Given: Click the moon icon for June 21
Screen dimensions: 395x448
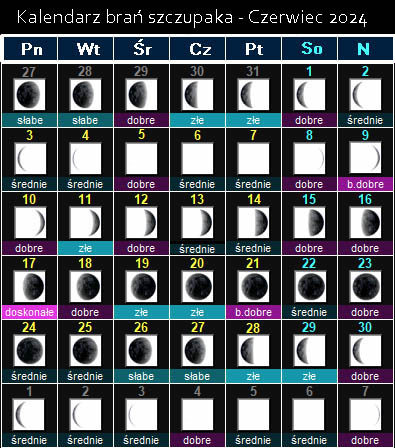Looking at the screenshot, I should click(x=253, y=286).
